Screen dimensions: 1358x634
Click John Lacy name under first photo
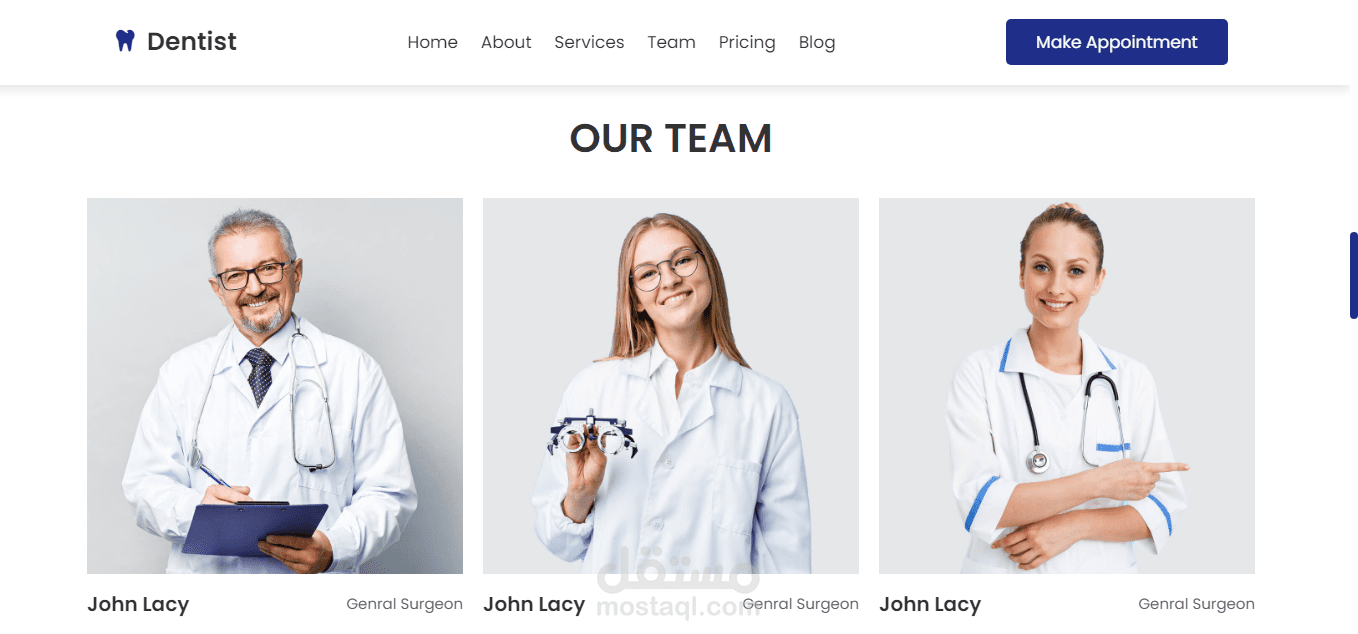(138, 604)
